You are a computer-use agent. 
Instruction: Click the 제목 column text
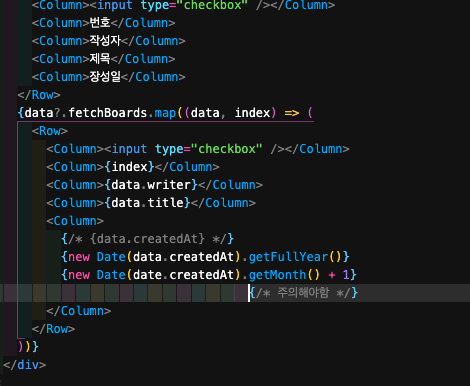(100, 59)
